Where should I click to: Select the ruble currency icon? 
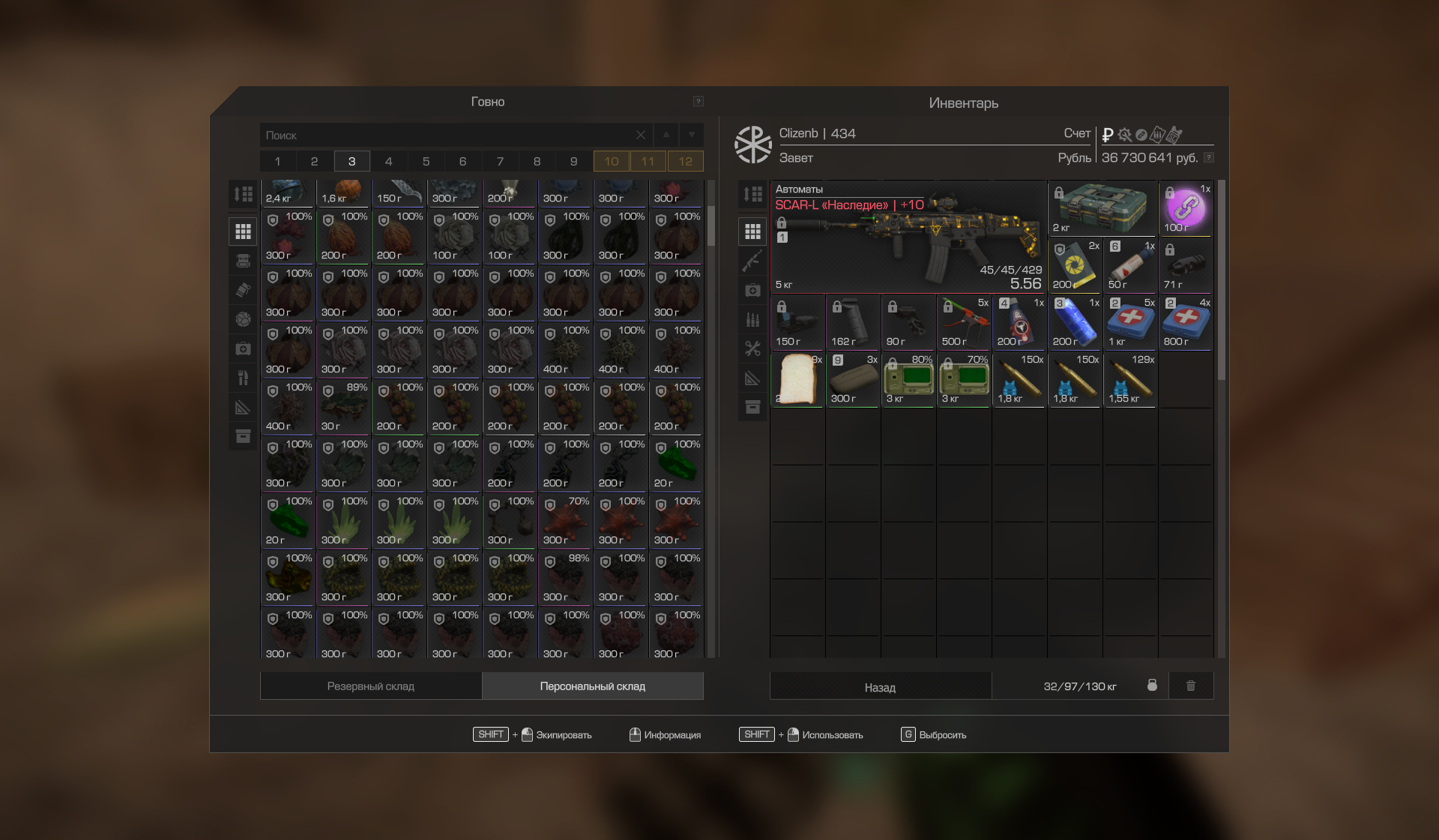coord(1108,135)
